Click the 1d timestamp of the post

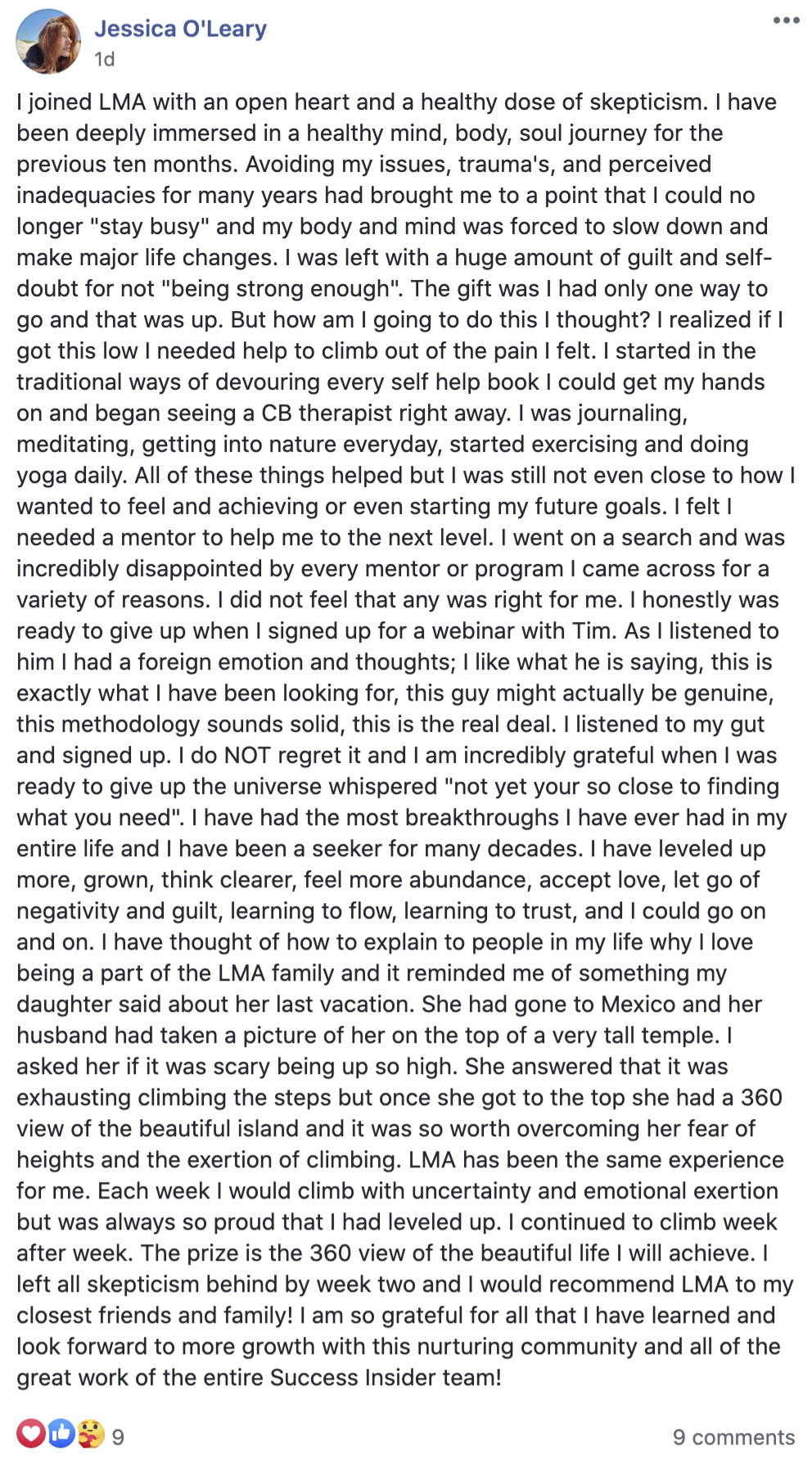[x=104, y=59]
